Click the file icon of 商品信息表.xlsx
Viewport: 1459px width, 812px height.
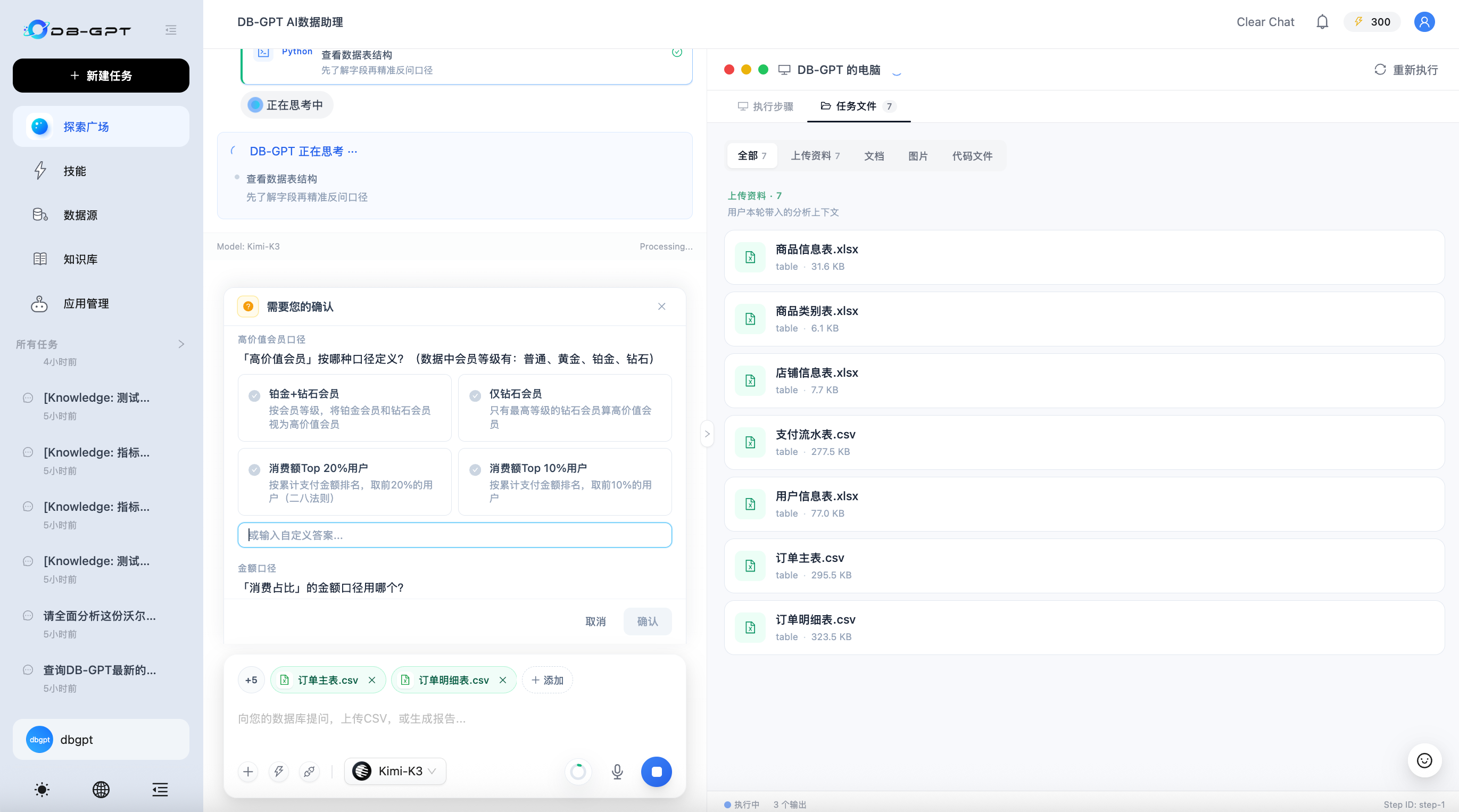click(750, 257)
